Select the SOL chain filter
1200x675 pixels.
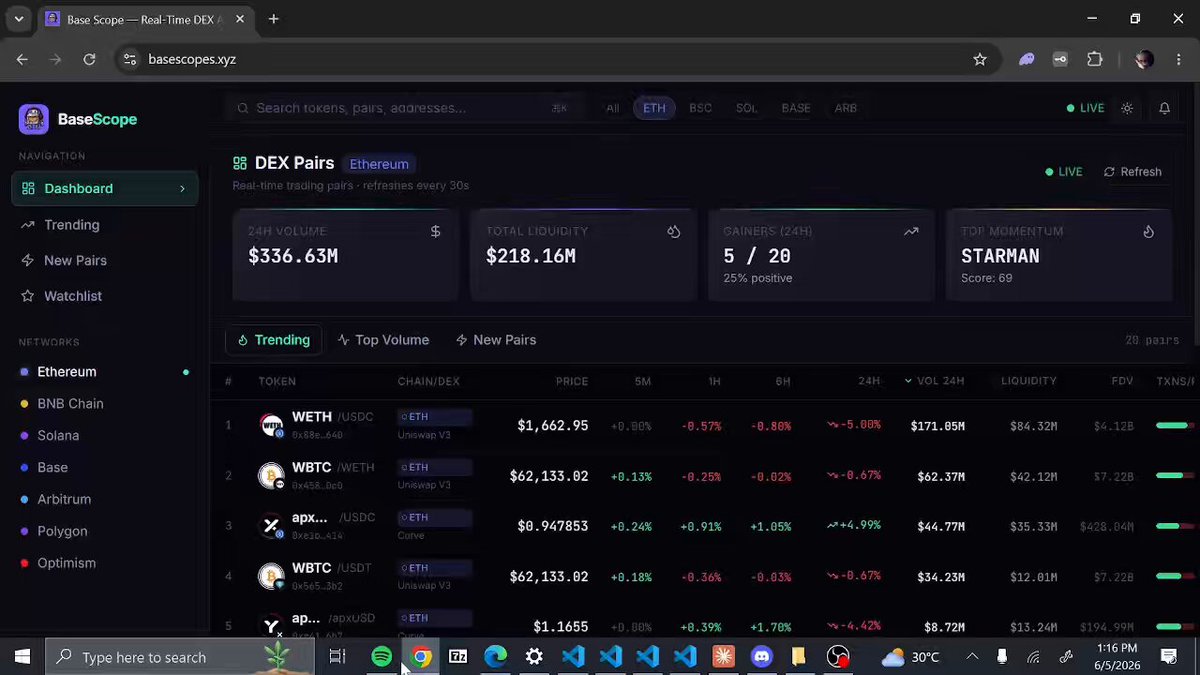tap(746, 108)
